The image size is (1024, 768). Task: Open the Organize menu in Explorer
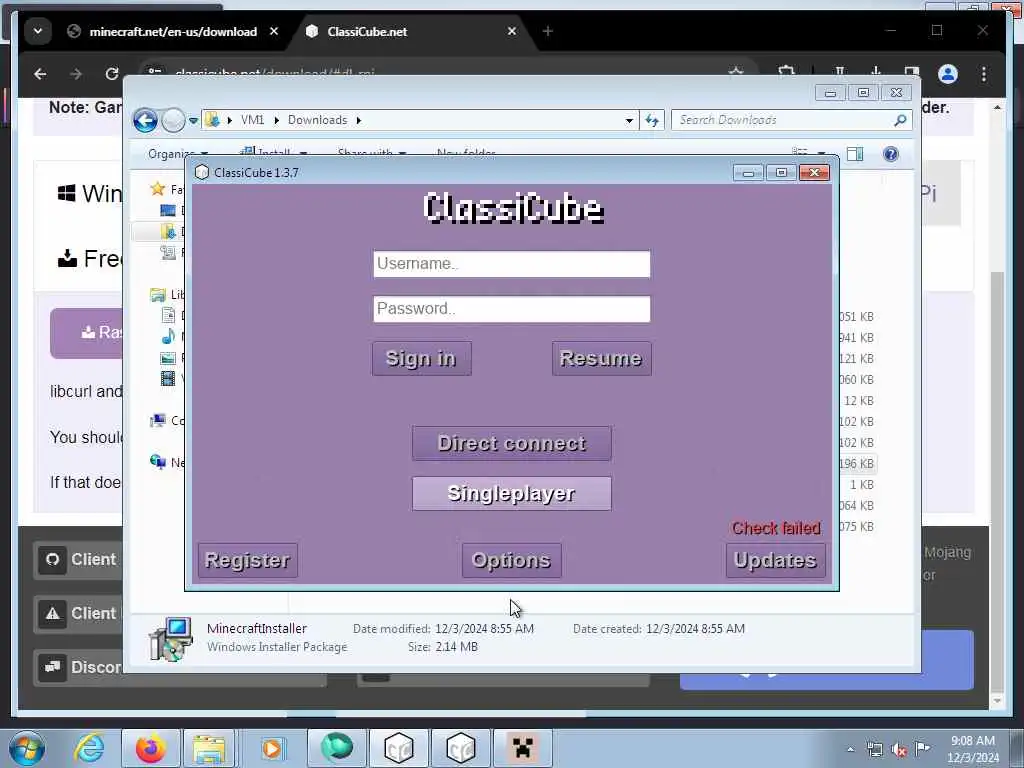point(178,154)
